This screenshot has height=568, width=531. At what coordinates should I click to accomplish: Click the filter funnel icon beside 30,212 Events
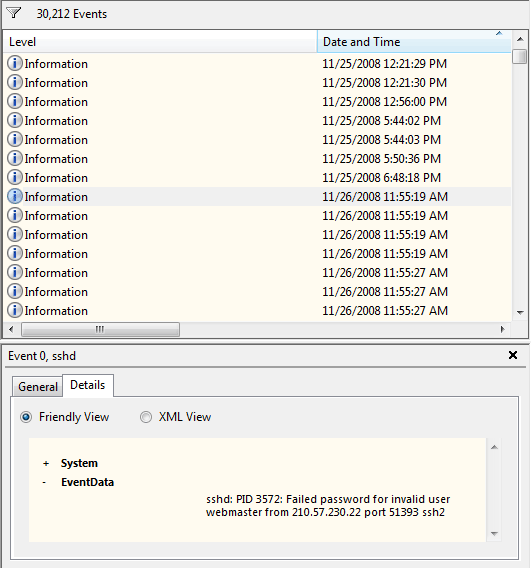13,13
